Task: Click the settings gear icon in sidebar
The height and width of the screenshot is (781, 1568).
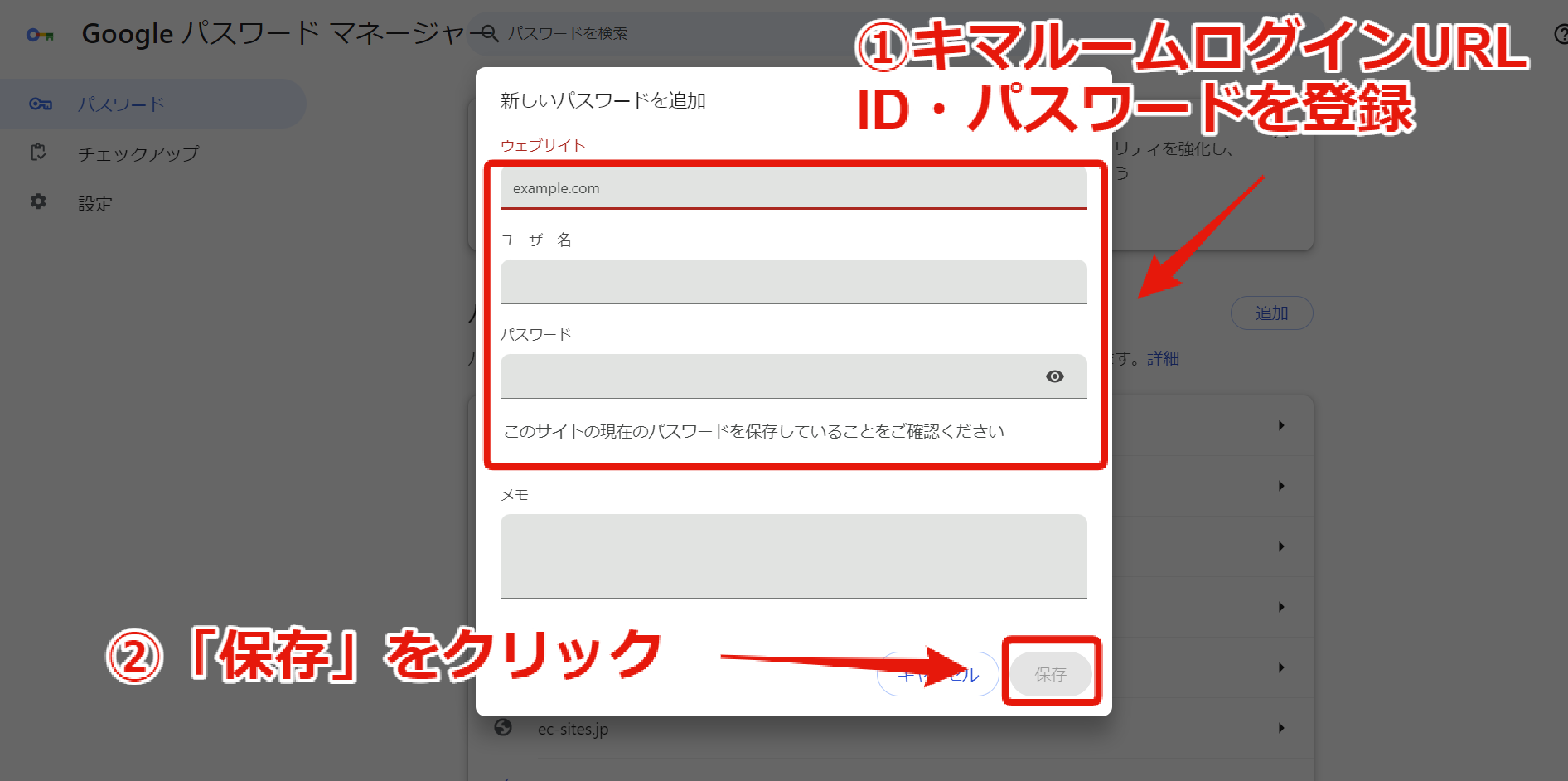Action: 38,201
